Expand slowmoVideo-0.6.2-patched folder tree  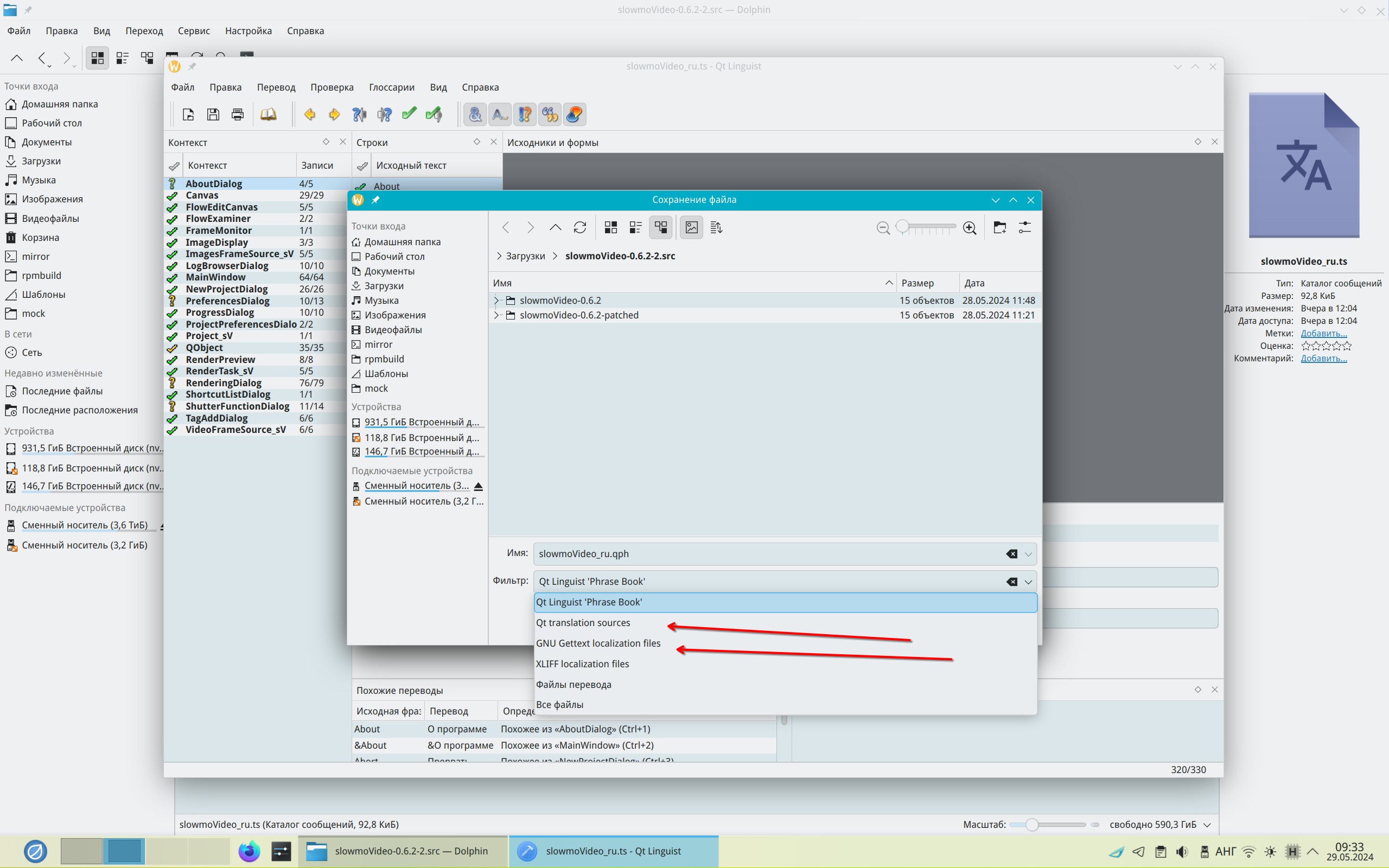pyautogui.click(x=496, y=315)
